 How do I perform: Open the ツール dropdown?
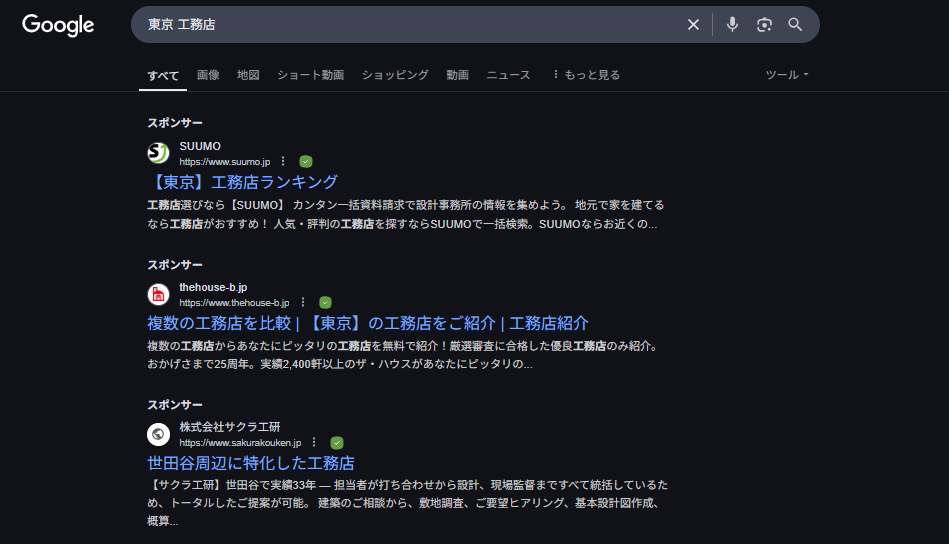click(787, 74)
